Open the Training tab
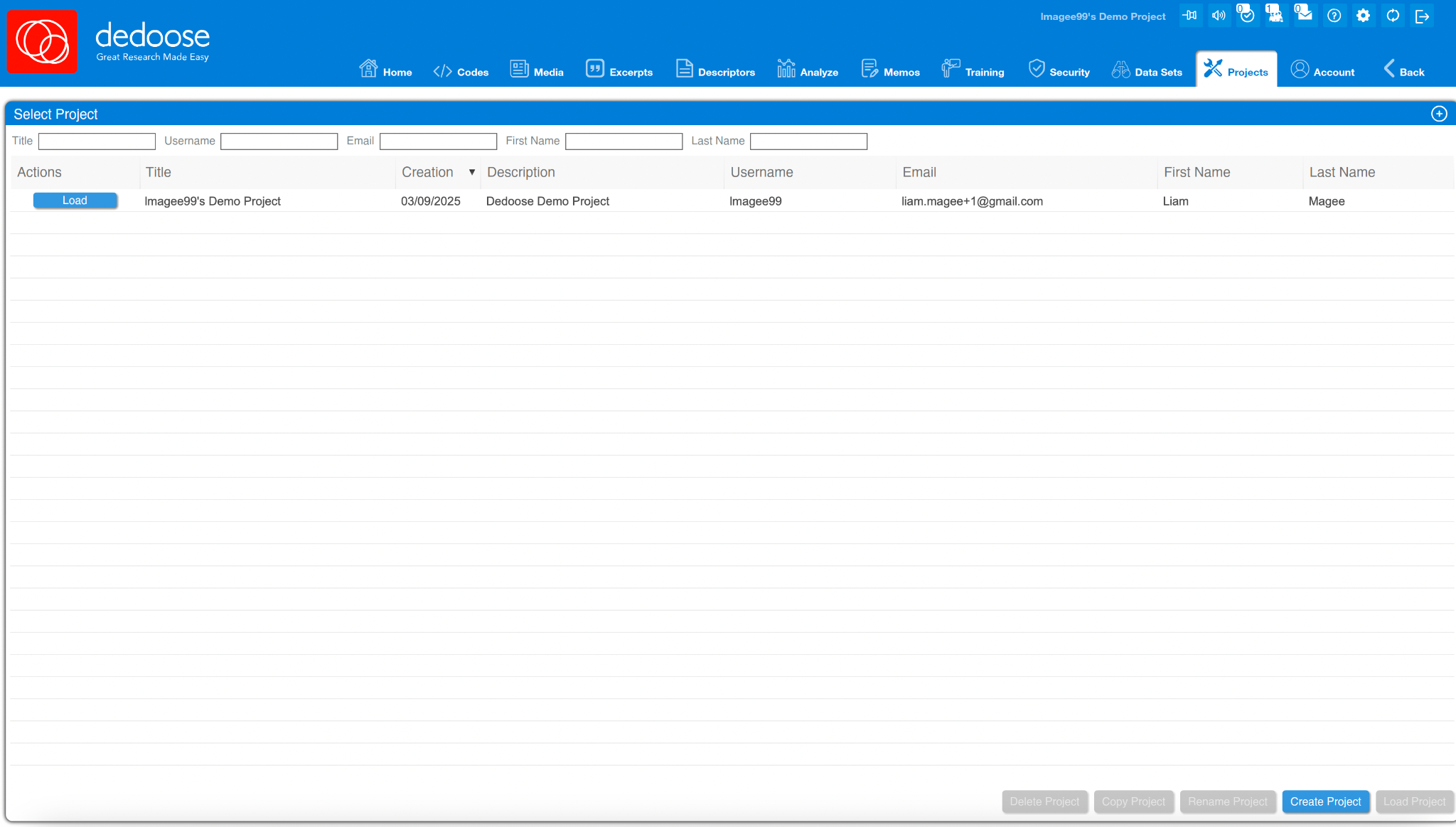The image size is (1456, 827). click(x=973, y=70)
